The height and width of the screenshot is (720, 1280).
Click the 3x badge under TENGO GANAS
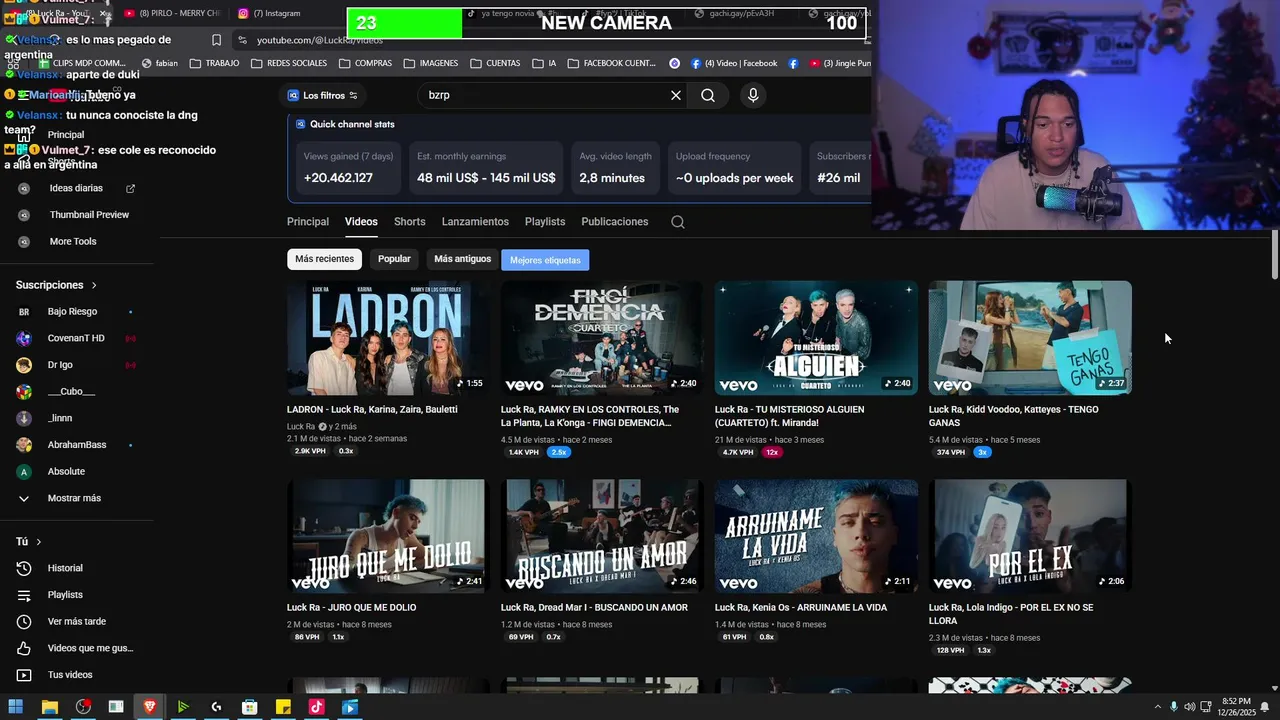[x=982, y=452]
